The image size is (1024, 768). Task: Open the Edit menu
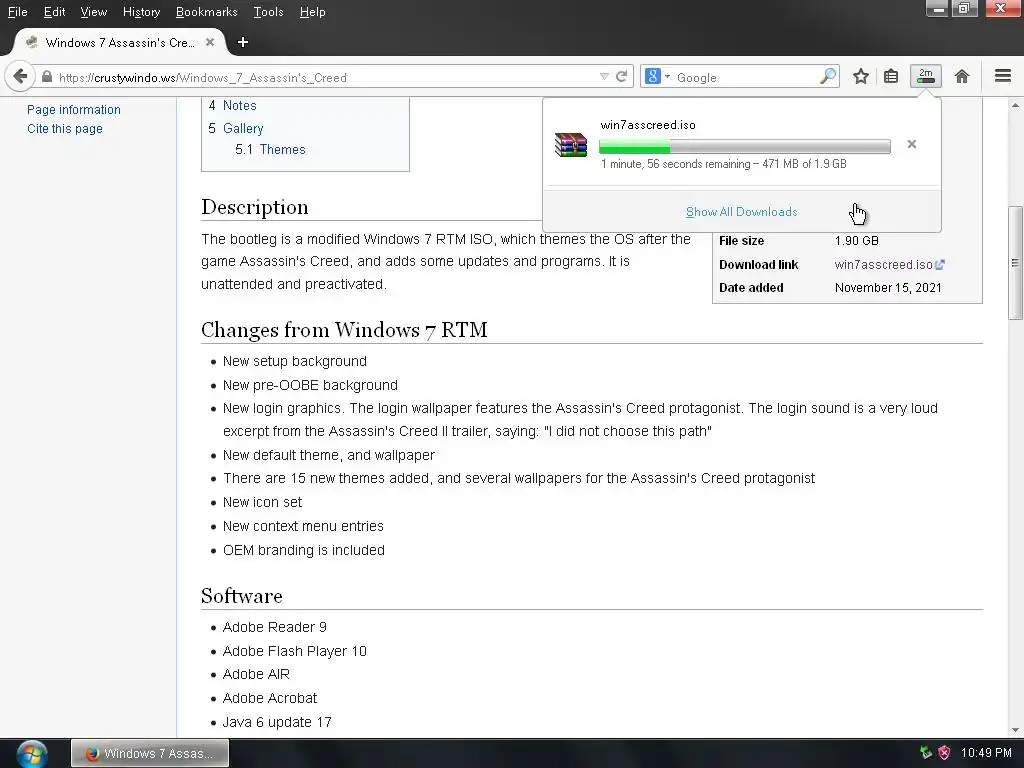54,12
